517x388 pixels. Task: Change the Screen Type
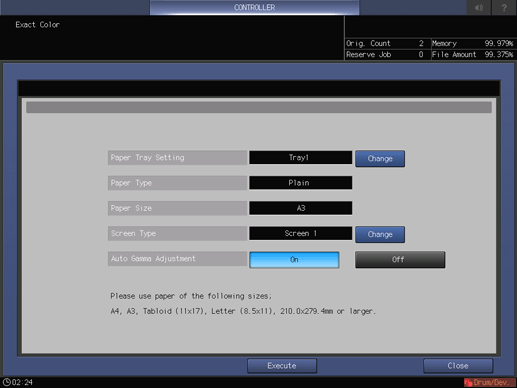[380, 234]
